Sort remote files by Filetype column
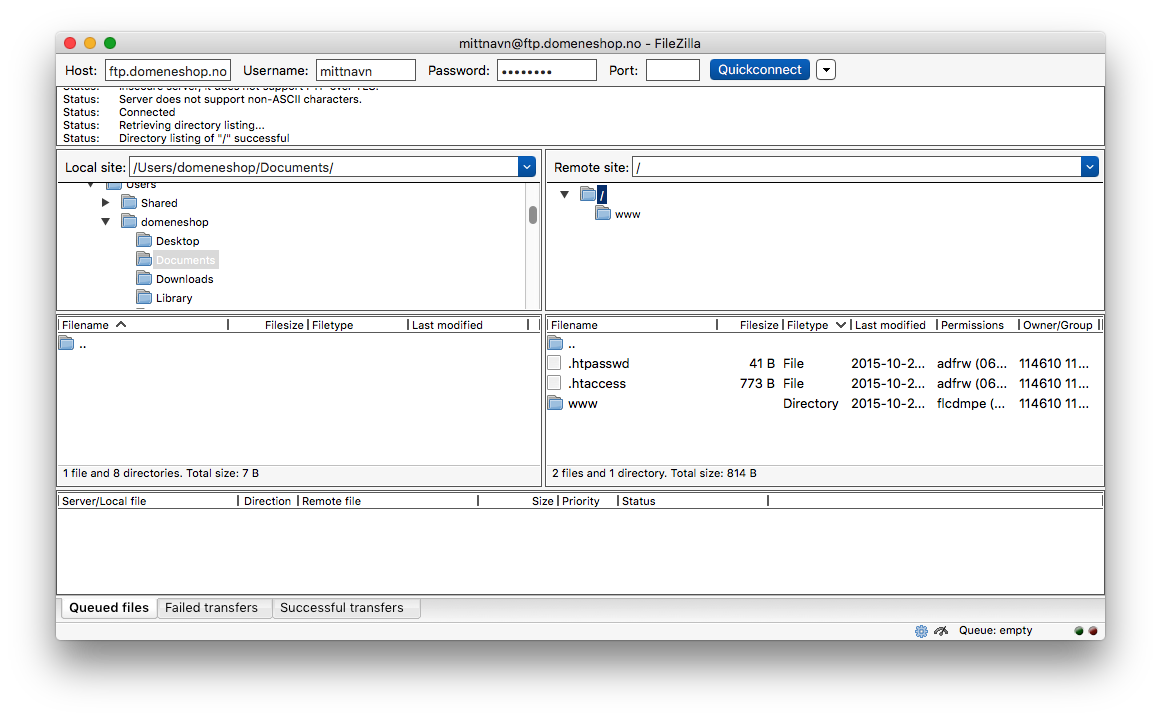The image size is (1161, 720). pos(817,325)
